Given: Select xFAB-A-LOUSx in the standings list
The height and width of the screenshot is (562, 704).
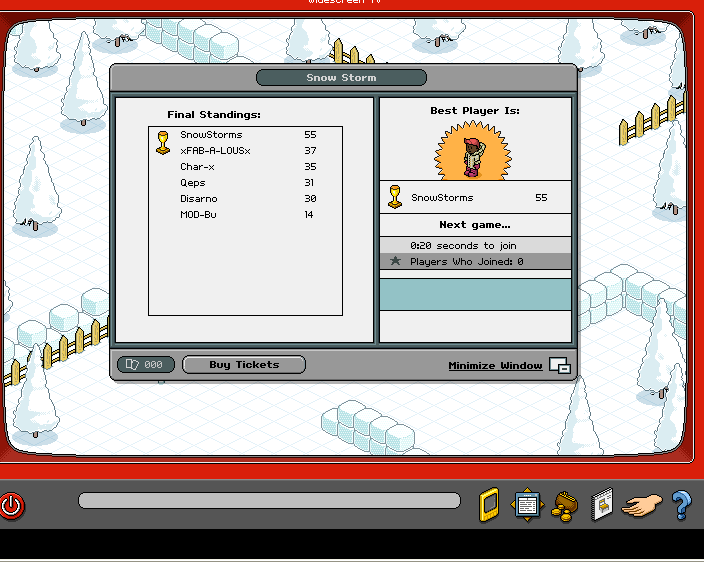Looking at the screenshot, I should point(215,151).
